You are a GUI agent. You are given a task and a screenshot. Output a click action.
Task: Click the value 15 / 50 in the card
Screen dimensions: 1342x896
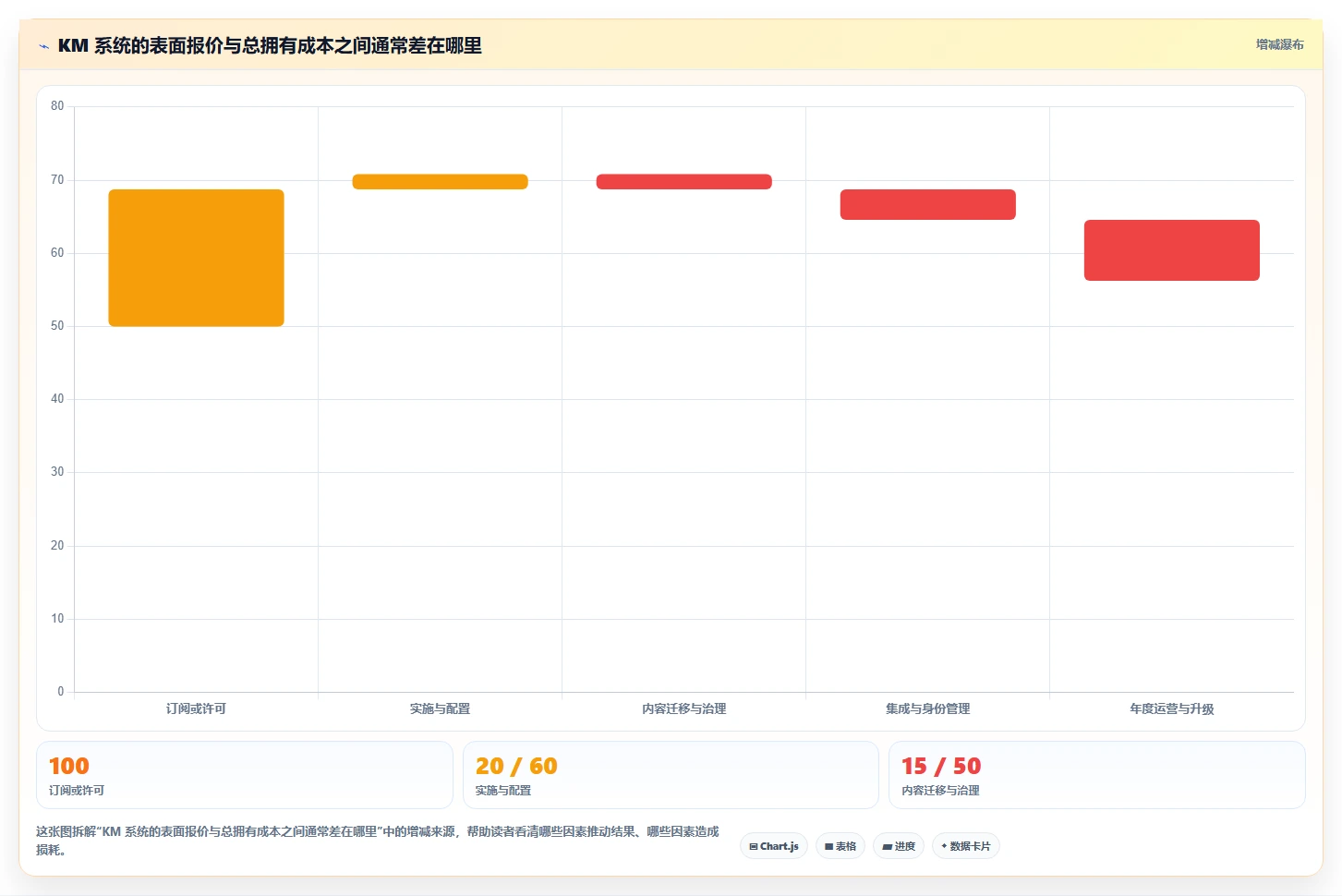(941, 766)
